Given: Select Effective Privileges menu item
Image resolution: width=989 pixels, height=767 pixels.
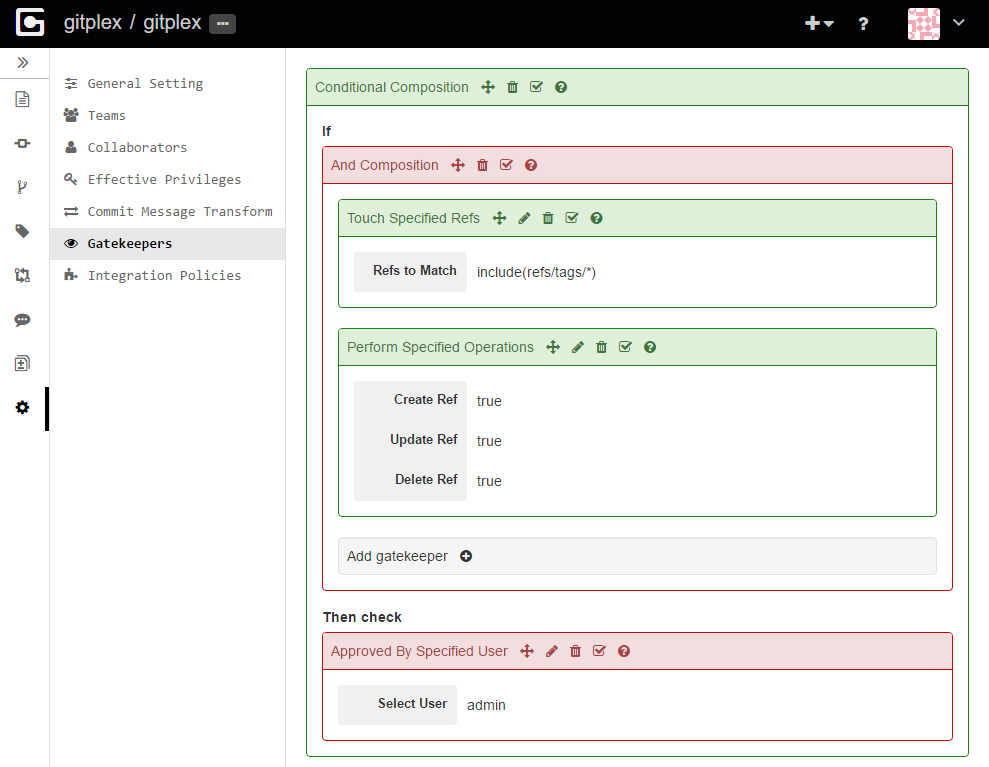Looking at the screenshot, I should (167, 180).
